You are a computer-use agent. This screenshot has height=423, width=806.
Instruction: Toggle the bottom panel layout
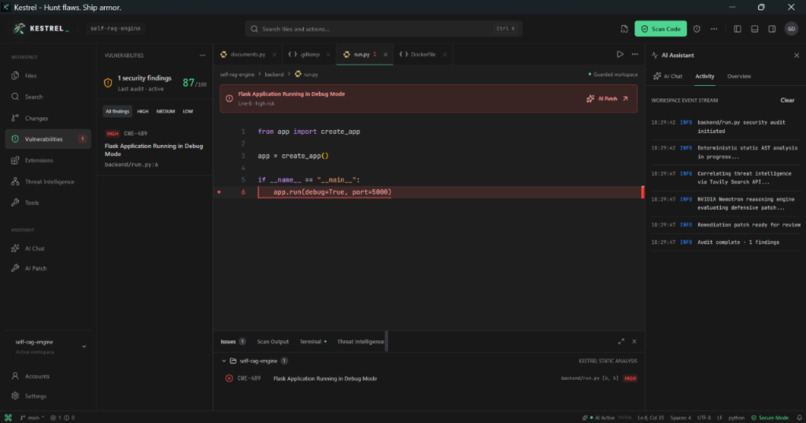coord(755,29)
